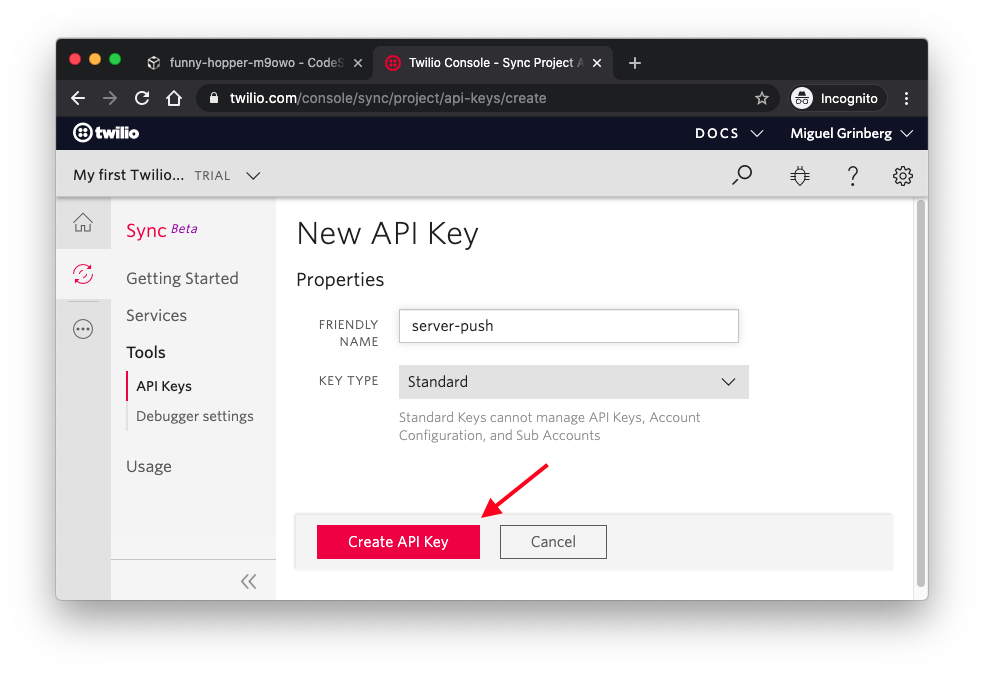Select the Sync product icon in sidebar
The image size is (984, 674).
click(x=83, y=274)
